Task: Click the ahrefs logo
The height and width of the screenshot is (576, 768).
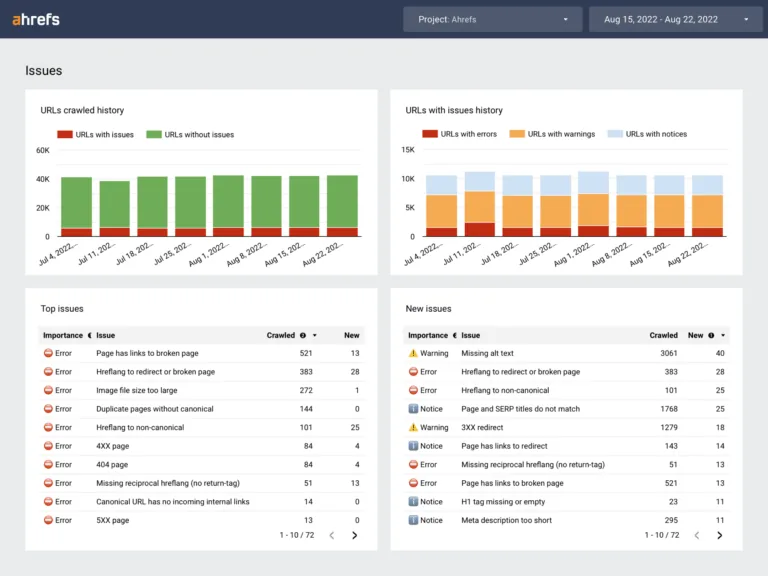Action: point(36,20)
